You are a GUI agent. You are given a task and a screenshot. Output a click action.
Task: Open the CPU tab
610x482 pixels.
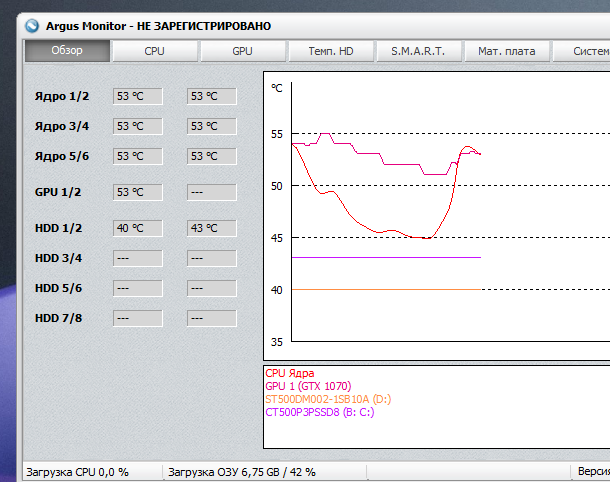pyautogui.click(x=154, y=51)
